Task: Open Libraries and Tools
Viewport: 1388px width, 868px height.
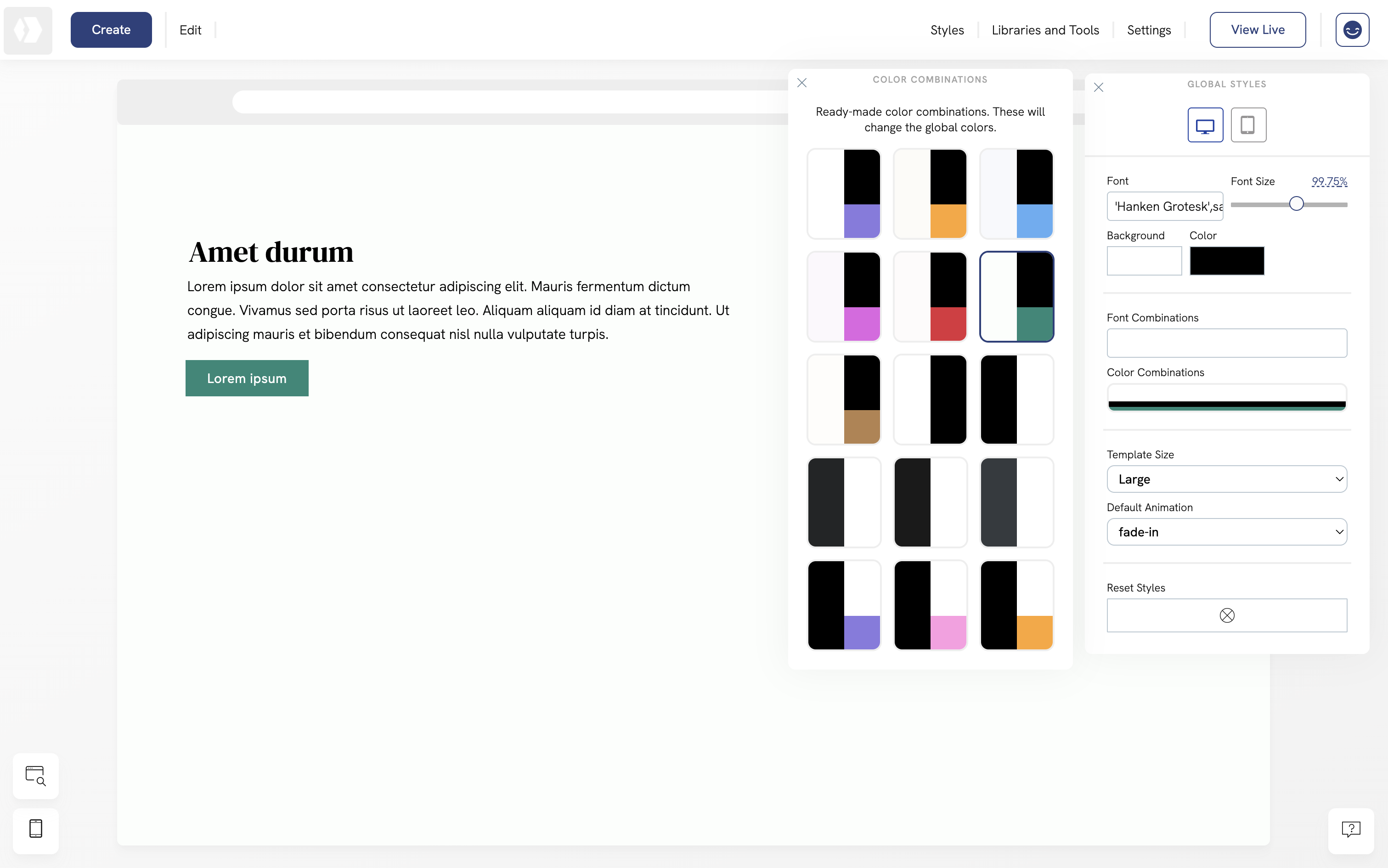Action: (x=1045, y=29)
